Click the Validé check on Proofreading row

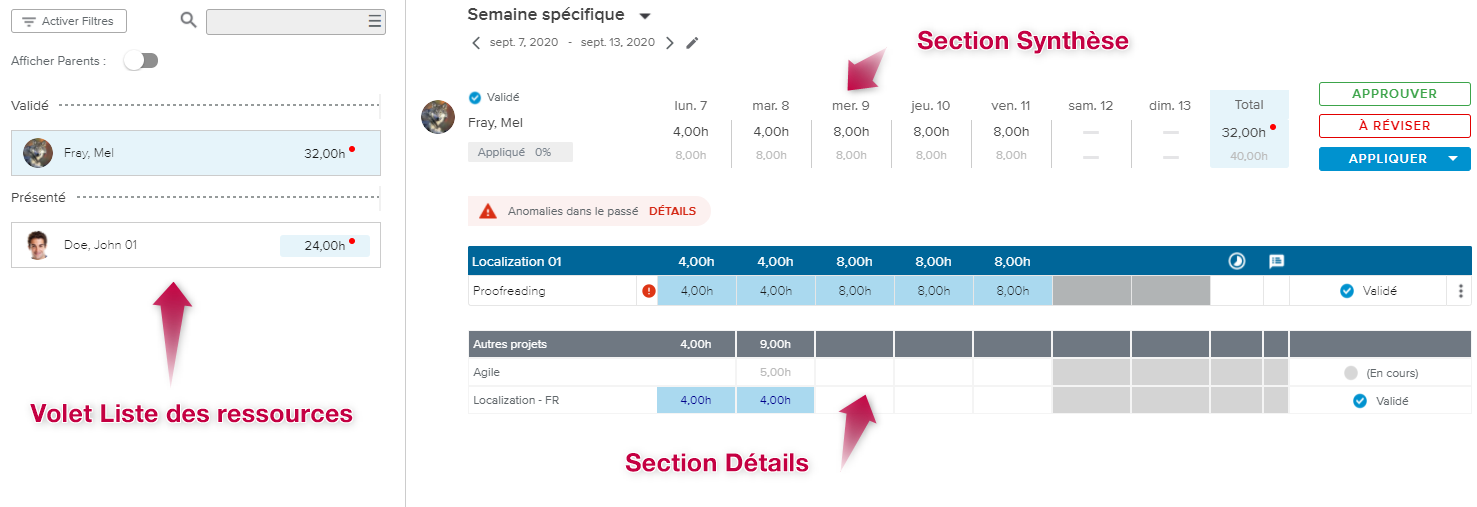[1346, 291]
